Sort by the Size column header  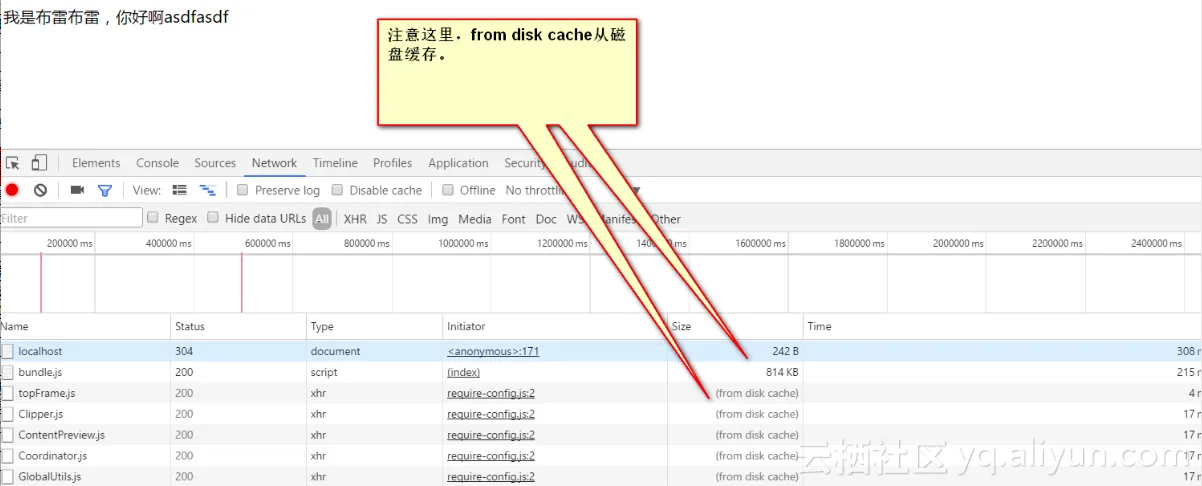(x=735, y=326)
